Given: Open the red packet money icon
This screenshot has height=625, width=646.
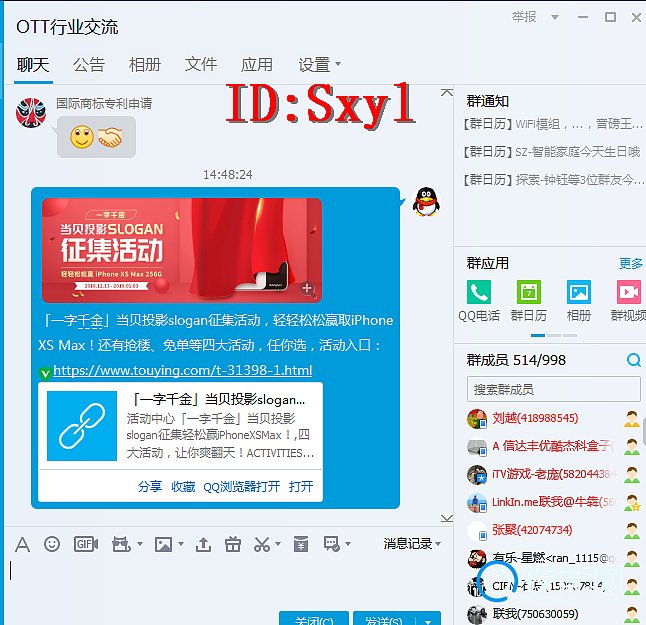Looking at the screenshot, I should tap(301, 544).
